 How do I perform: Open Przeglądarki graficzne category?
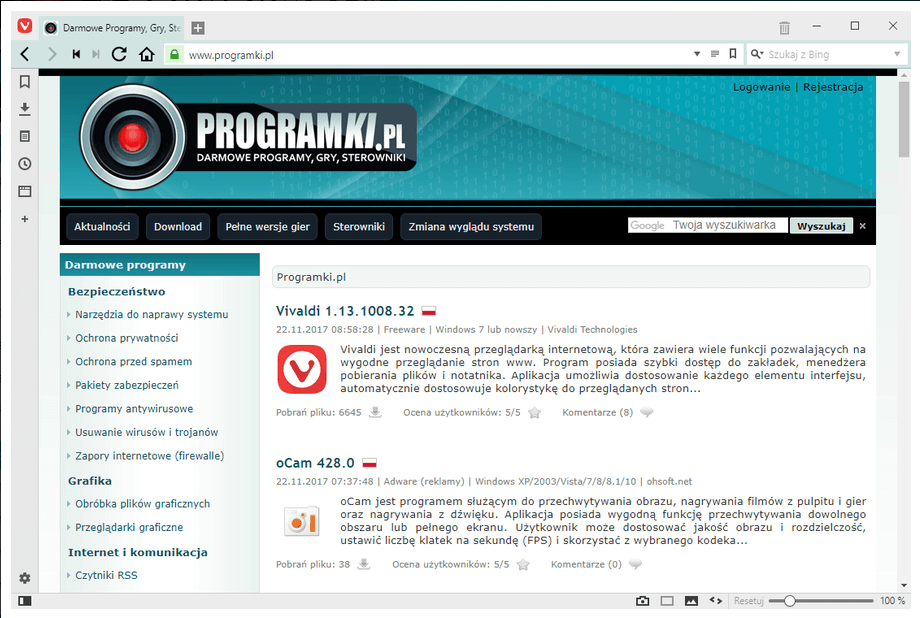[129, 527]
